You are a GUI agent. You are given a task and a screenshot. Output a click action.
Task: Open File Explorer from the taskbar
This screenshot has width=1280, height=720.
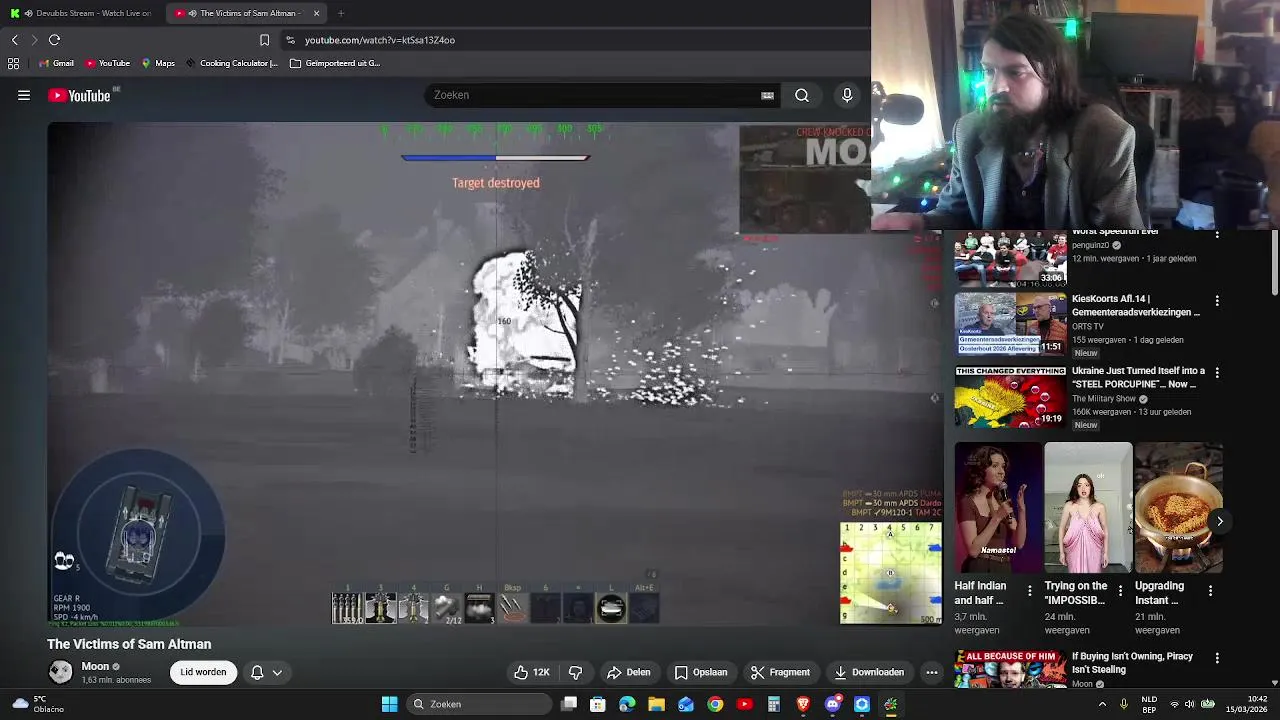point(656,704)
